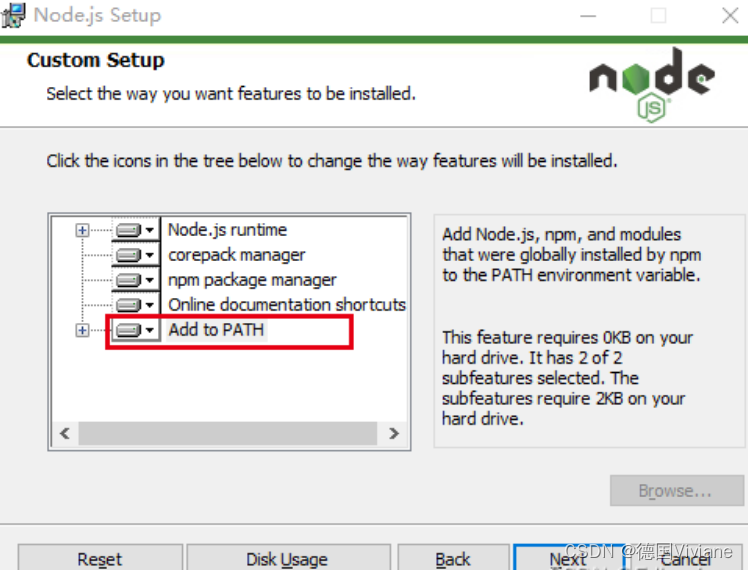Close the Node.js Setup window
748x570 pixels.
[x=730, y=16]
